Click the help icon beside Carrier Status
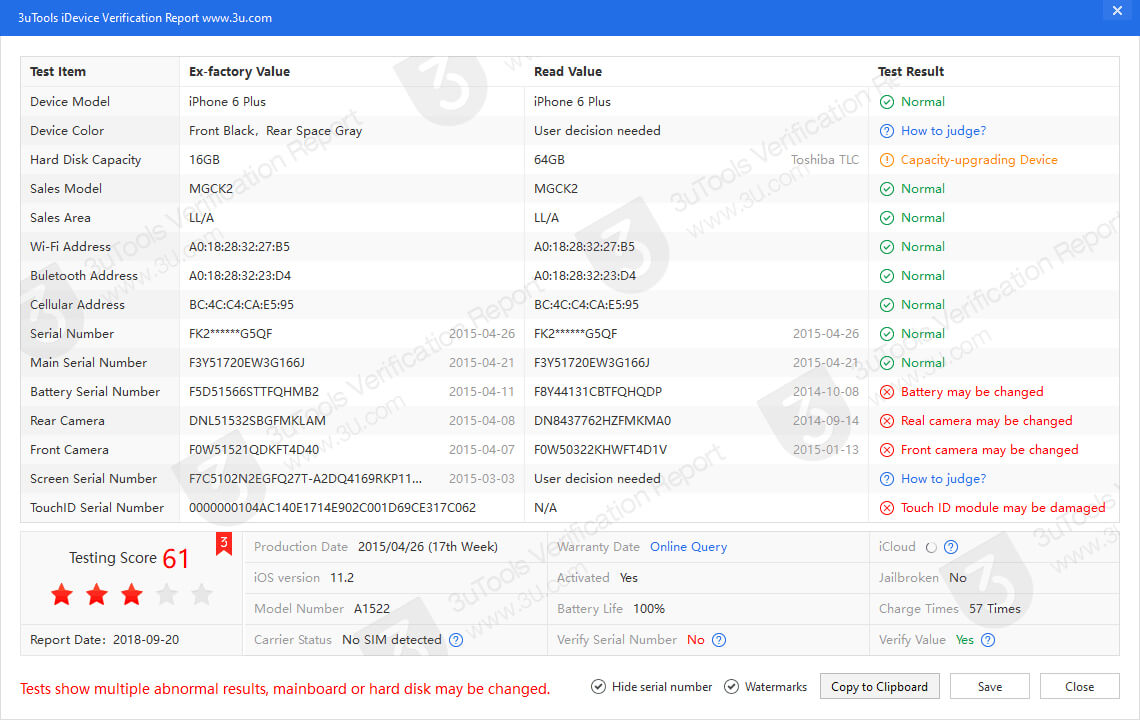 tap(457, 640)
